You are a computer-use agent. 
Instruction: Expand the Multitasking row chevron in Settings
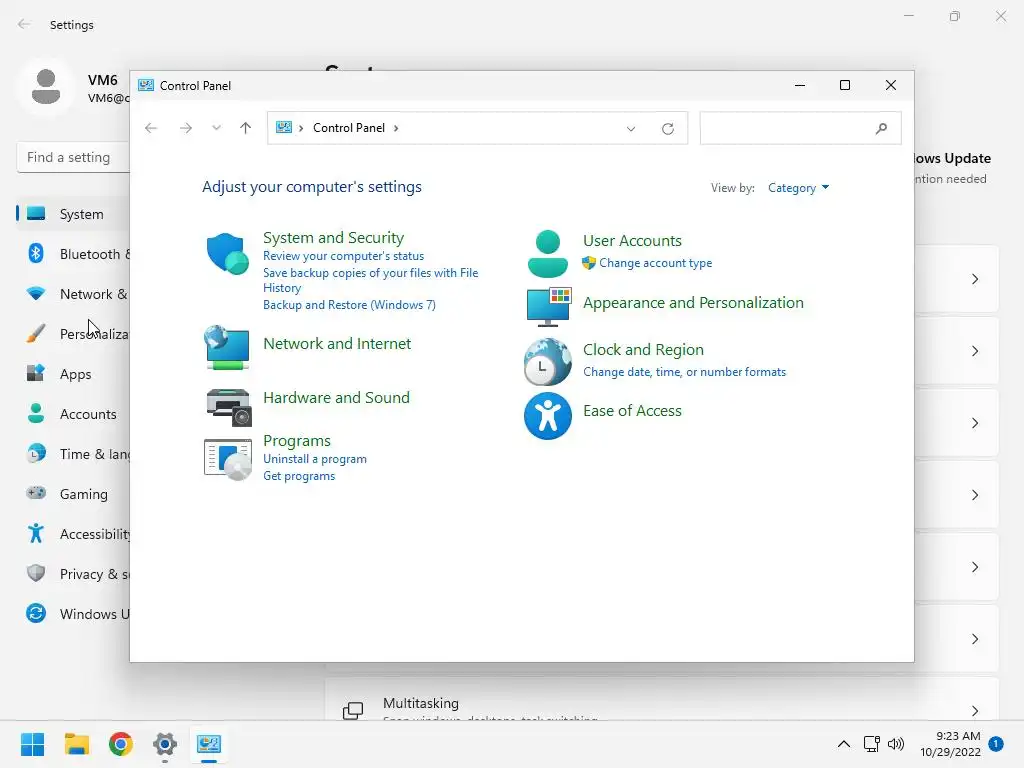(x=974, y=711)
